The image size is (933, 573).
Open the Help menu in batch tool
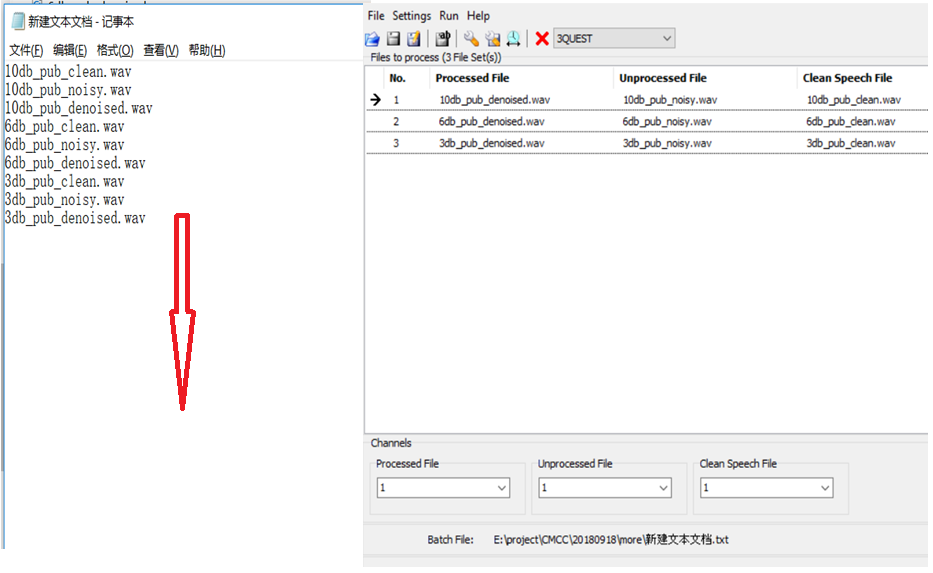478,16
